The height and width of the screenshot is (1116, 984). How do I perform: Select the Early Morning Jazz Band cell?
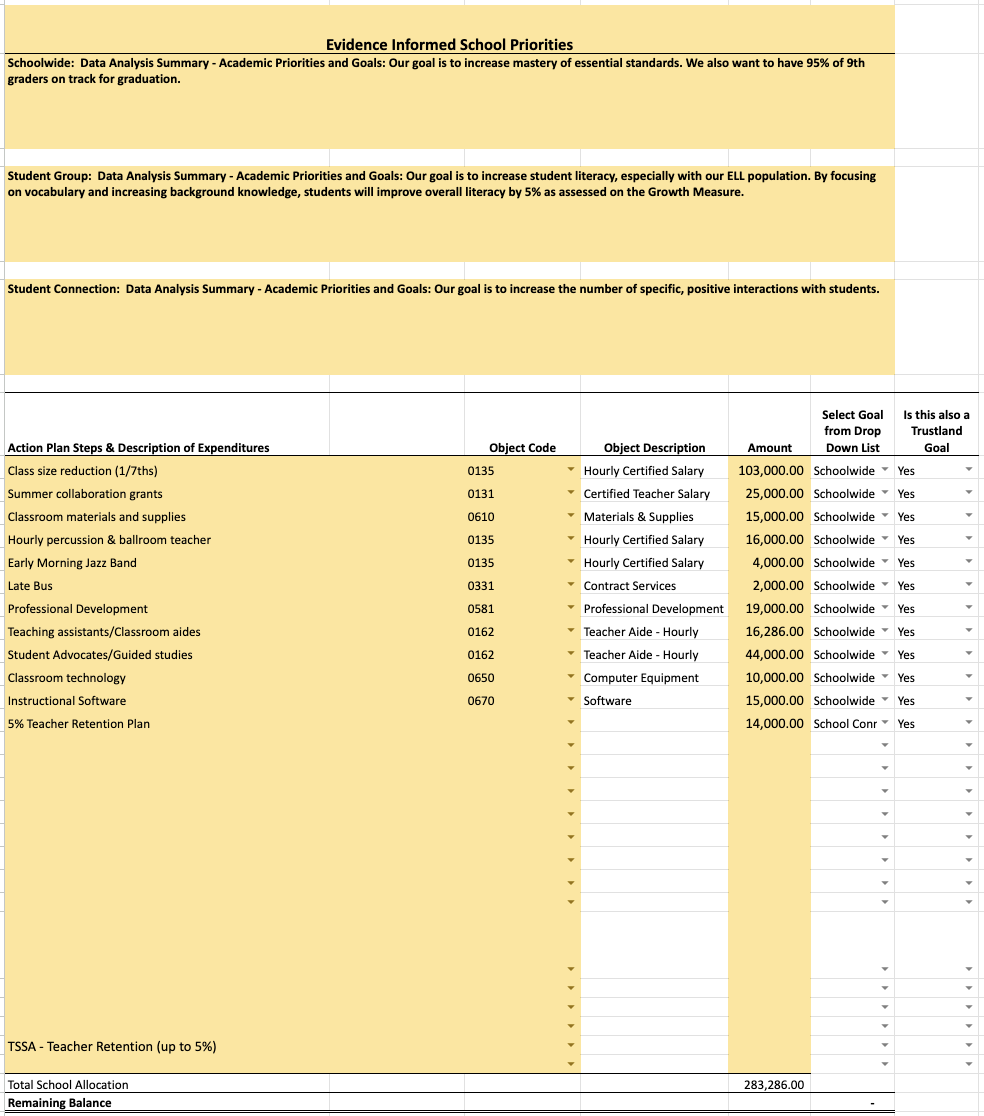point(72,562)
